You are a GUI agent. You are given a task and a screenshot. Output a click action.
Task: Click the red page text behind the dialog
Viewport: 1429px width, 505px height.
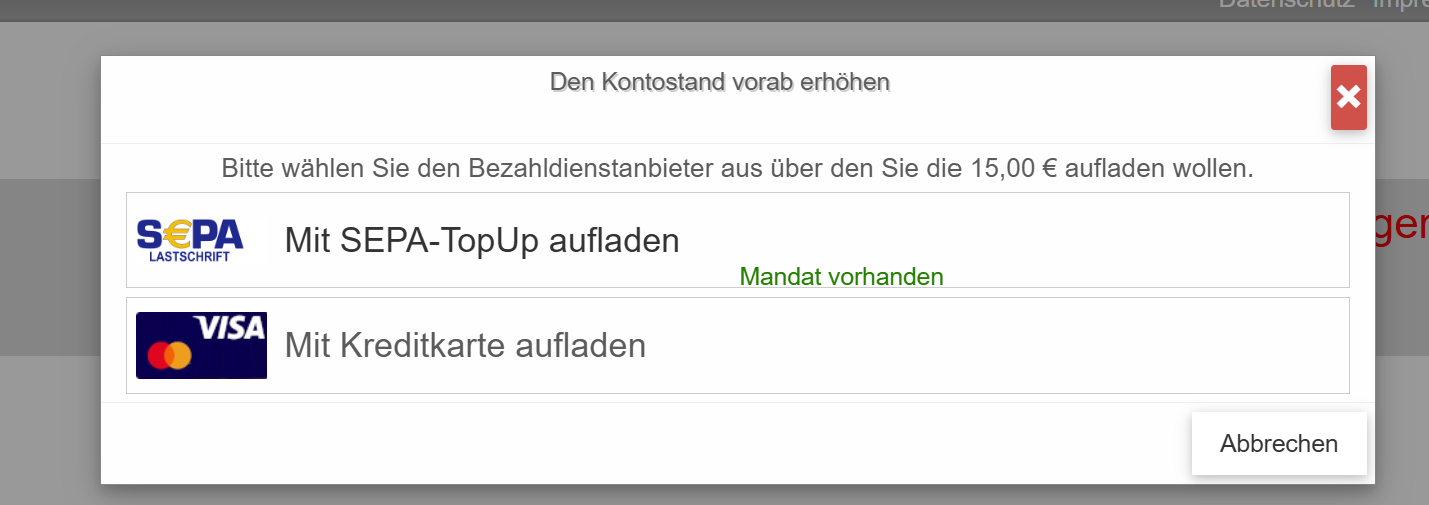(x=1401, y=226)
